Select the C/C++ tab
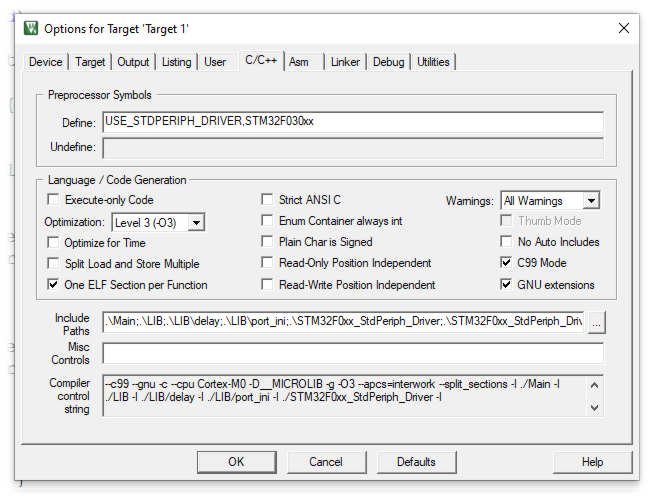The height and width of the screenshot is (500, 652). (x=261, y=60)
